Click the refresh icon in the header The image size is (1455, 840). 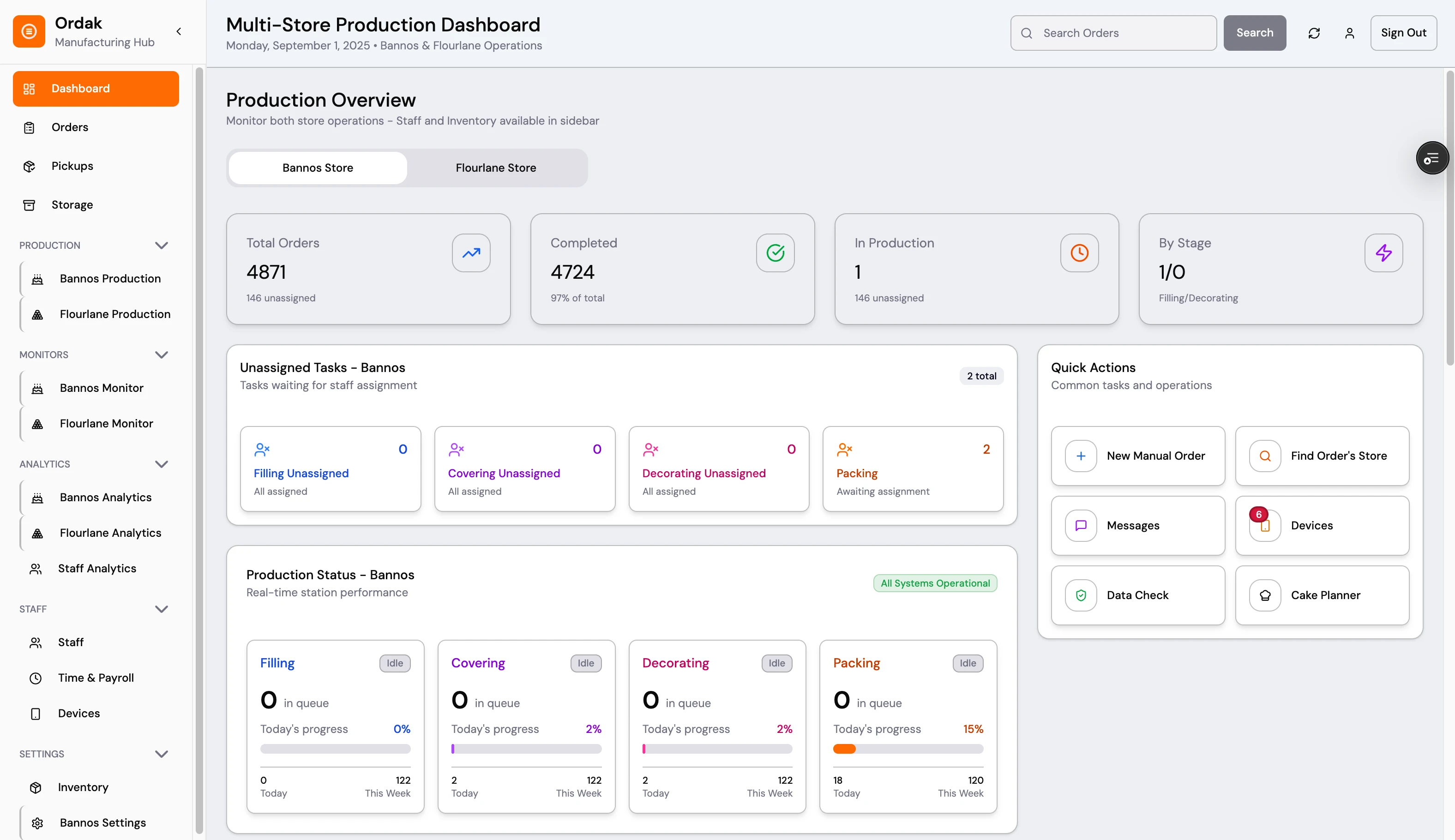(x=1314, y=33)
